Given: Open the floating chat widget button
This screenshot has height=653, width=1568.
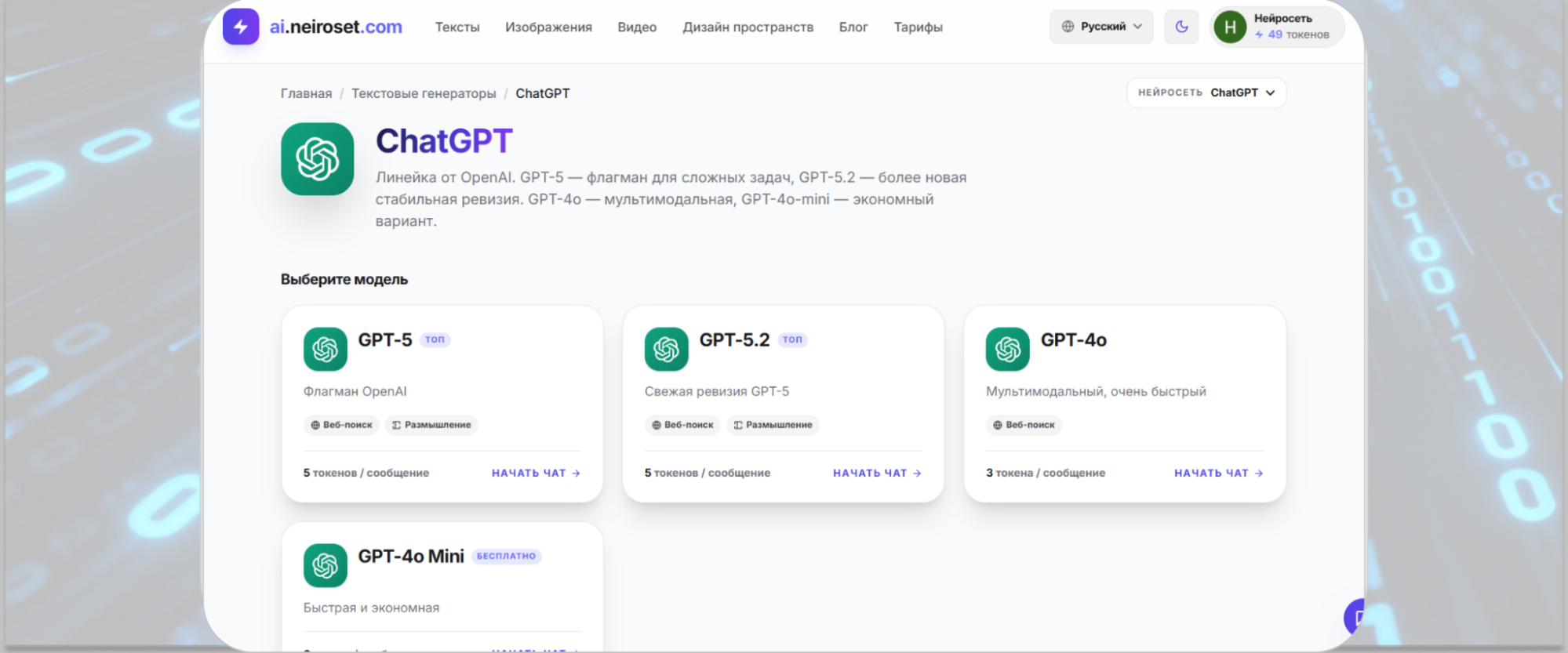Looking at the screenshot, I should (x=1355, y=618).
